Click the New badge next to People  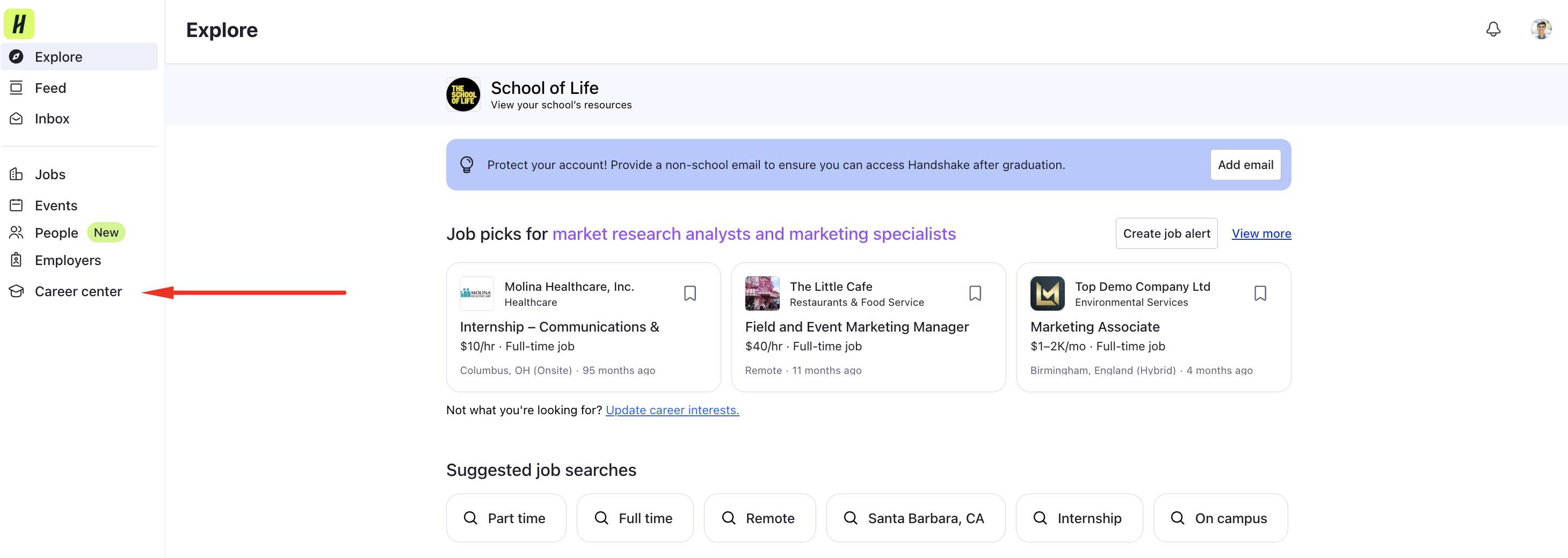106,232
